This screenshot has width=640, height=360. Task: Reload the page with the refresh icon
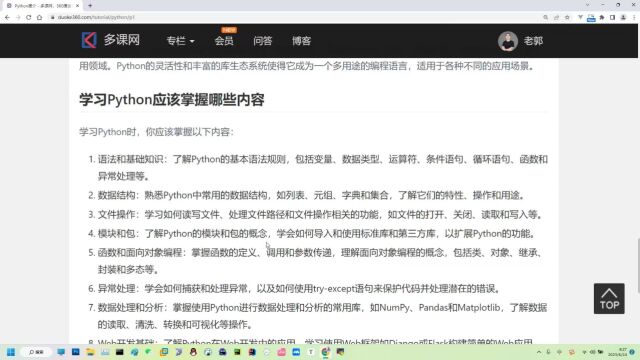29,17
